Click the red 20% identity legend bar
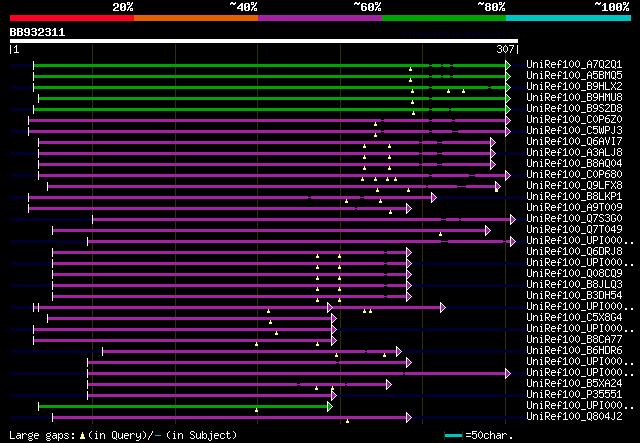 pos(72,18)
